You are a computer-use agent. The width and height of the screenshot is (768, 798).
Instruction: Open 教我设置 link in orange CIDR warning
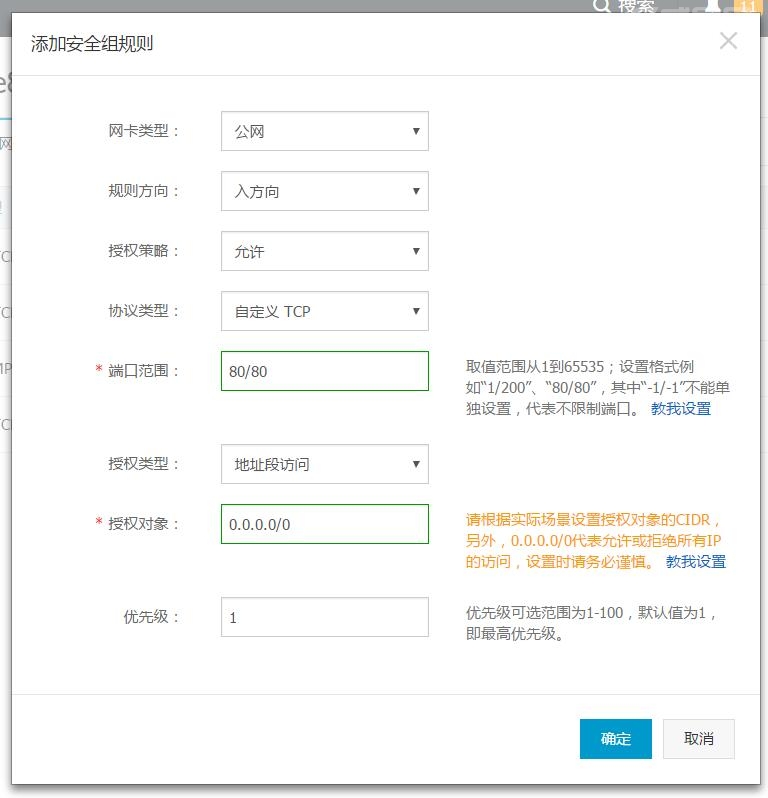(x=696, y=562)
